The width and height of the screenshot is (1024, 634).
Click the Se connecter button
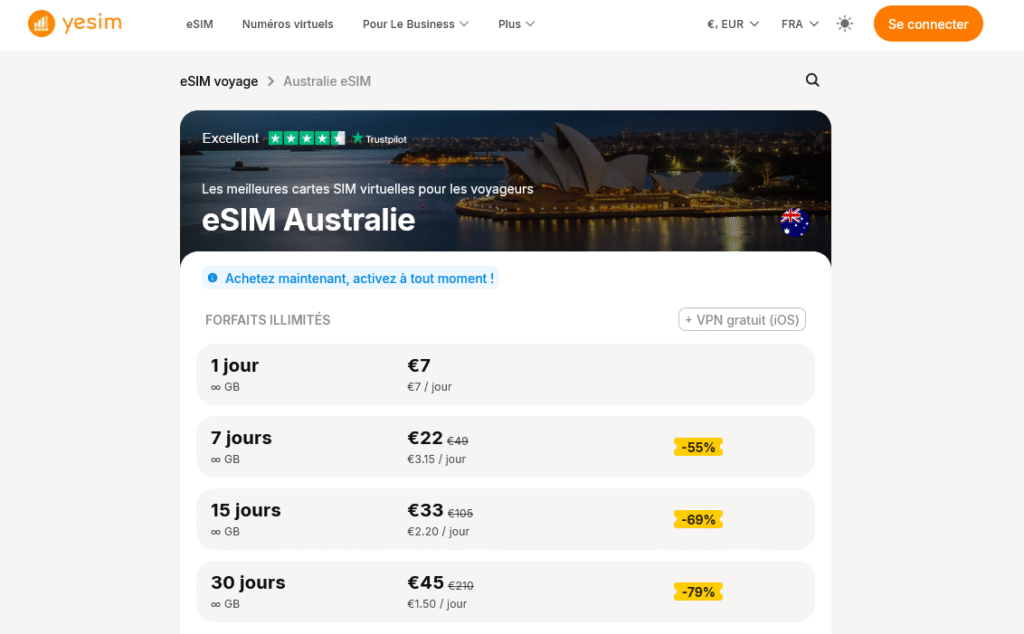928,23
